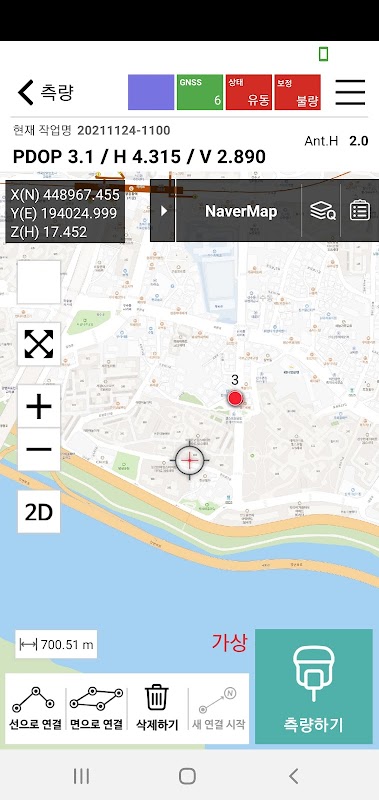The image size is (379, 800).
Task: Start survey with 측량하기 button
Action: pos(314,686)
